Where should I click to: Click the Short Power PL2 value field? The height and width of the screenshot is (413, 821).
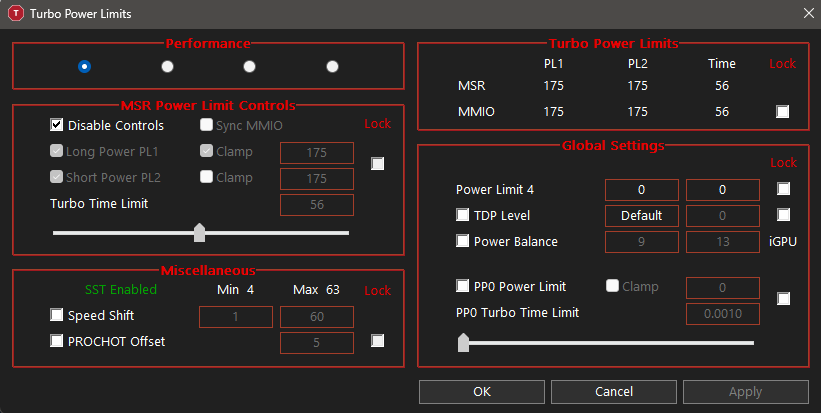click(x=317, y=179)
